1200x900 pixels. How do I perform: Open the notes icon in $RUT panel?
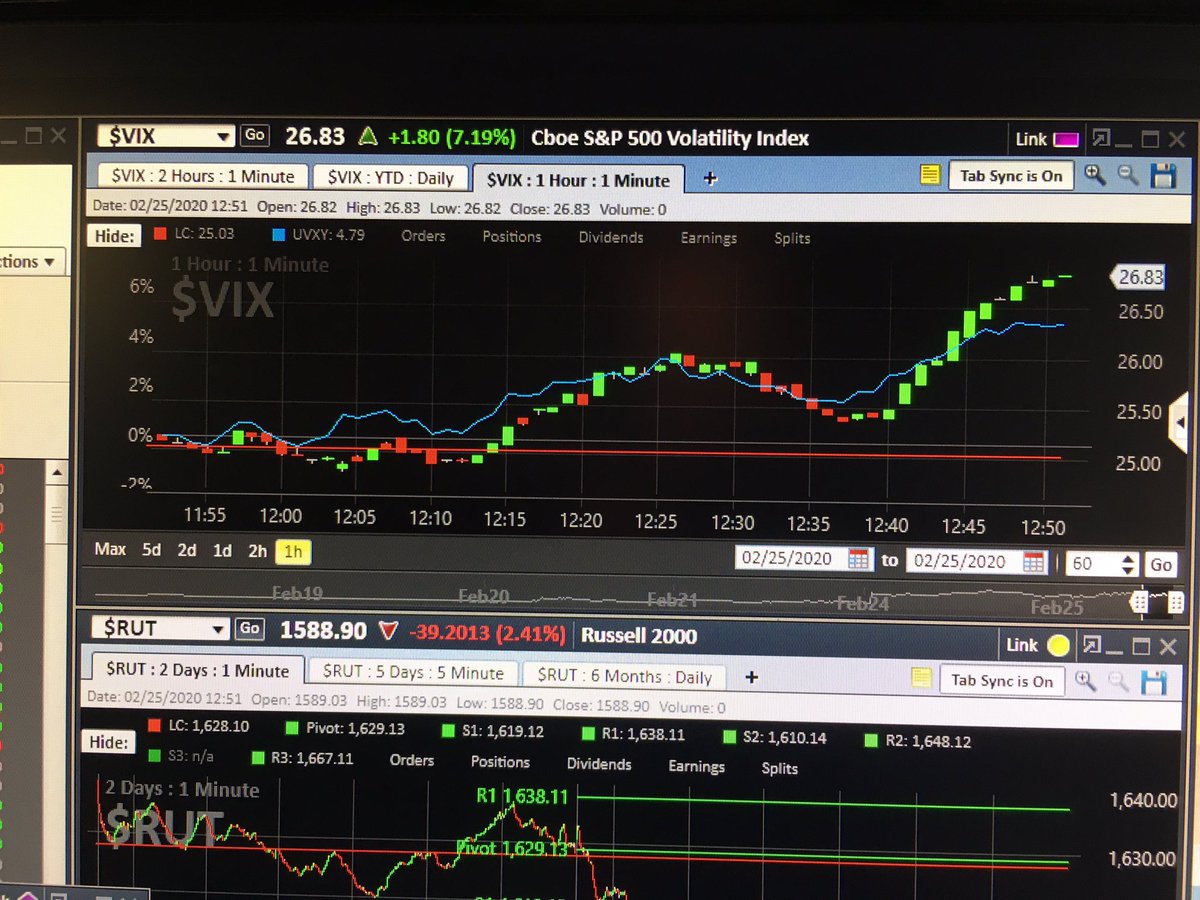click(921, 678)
